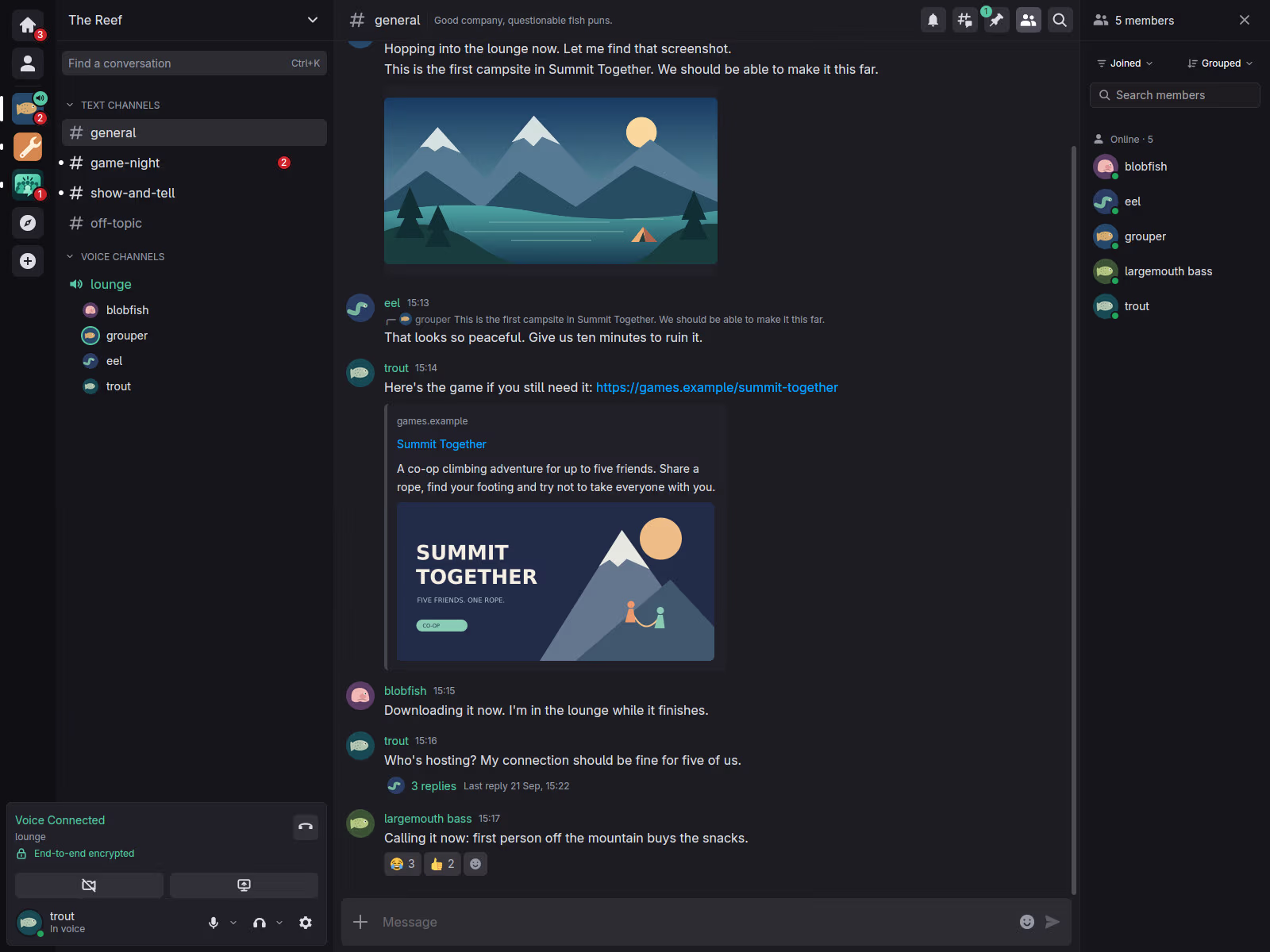This screenshot has width=1270, height=952.
Task: Open The Reef server dropdown menu
Action: 194,21
